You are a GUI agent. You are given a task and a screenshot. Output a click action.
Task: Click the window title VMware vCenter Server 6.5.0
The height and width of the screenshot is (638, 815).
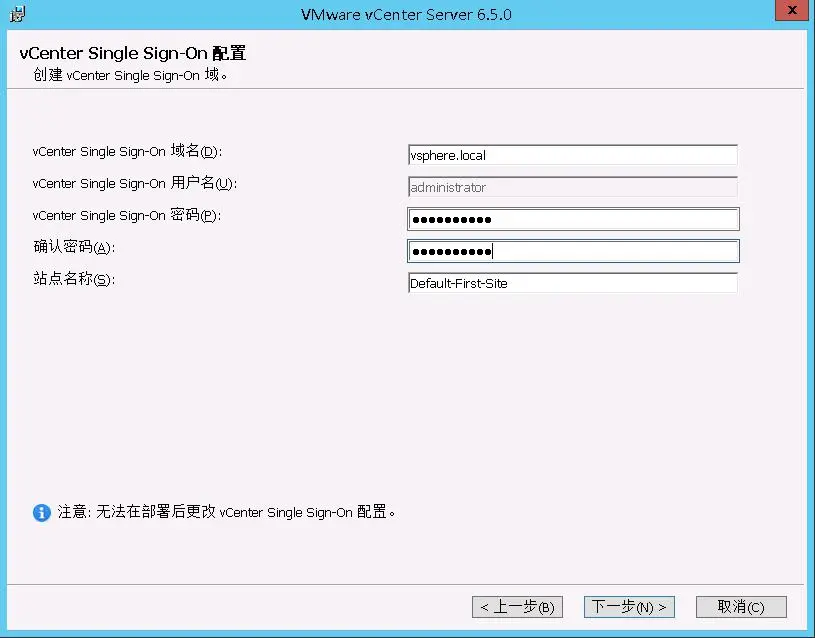[x=406, y=15]
